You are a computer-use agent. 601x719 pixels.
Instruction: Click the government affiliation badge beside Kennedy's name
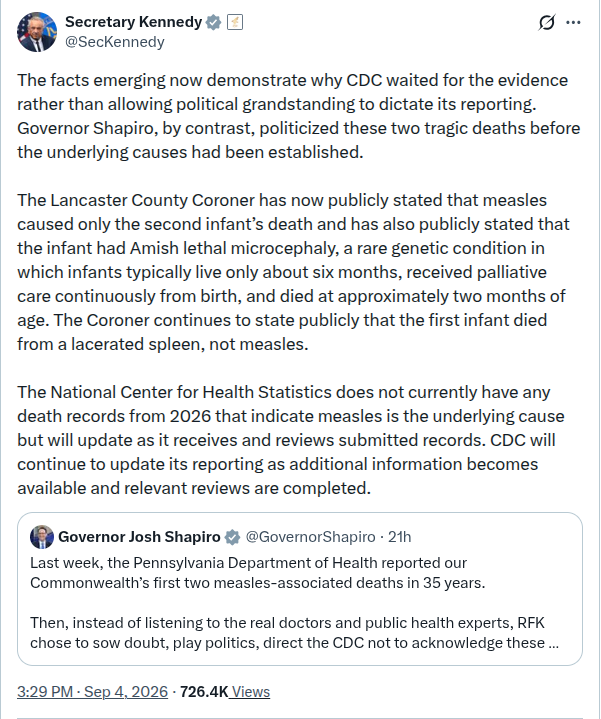tap(235, 22)
